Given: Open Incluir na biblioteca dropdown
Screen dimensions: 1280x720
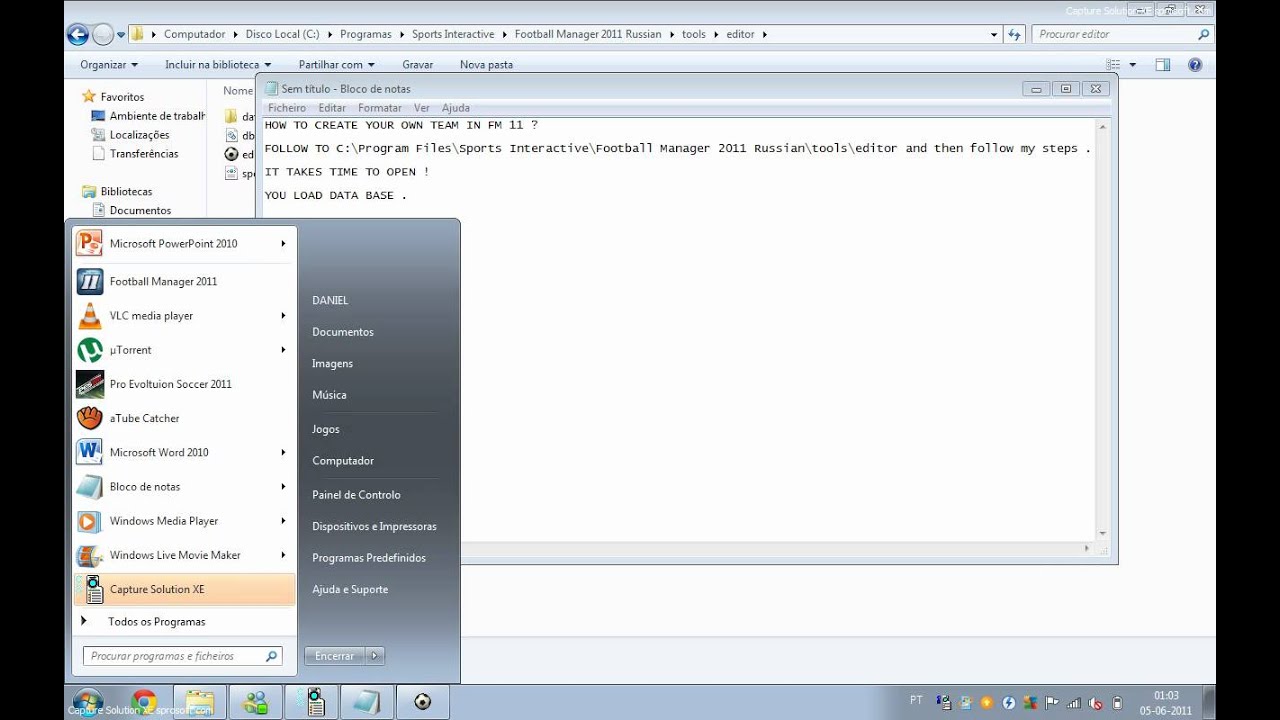Looking at the screenshot, I should point(218,65).
